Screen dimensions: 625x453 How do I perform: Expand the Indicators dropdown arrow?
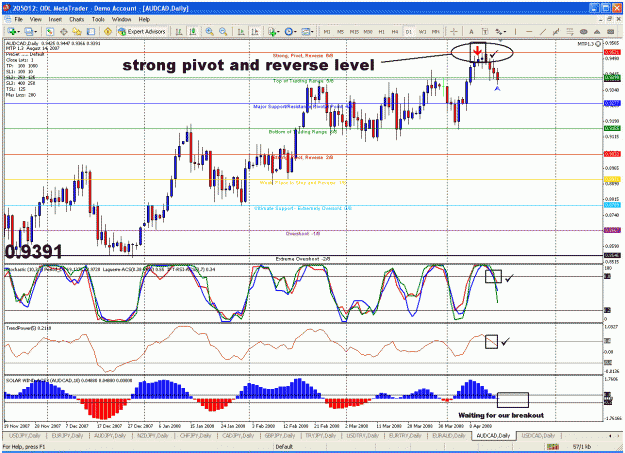click(278, 32)
